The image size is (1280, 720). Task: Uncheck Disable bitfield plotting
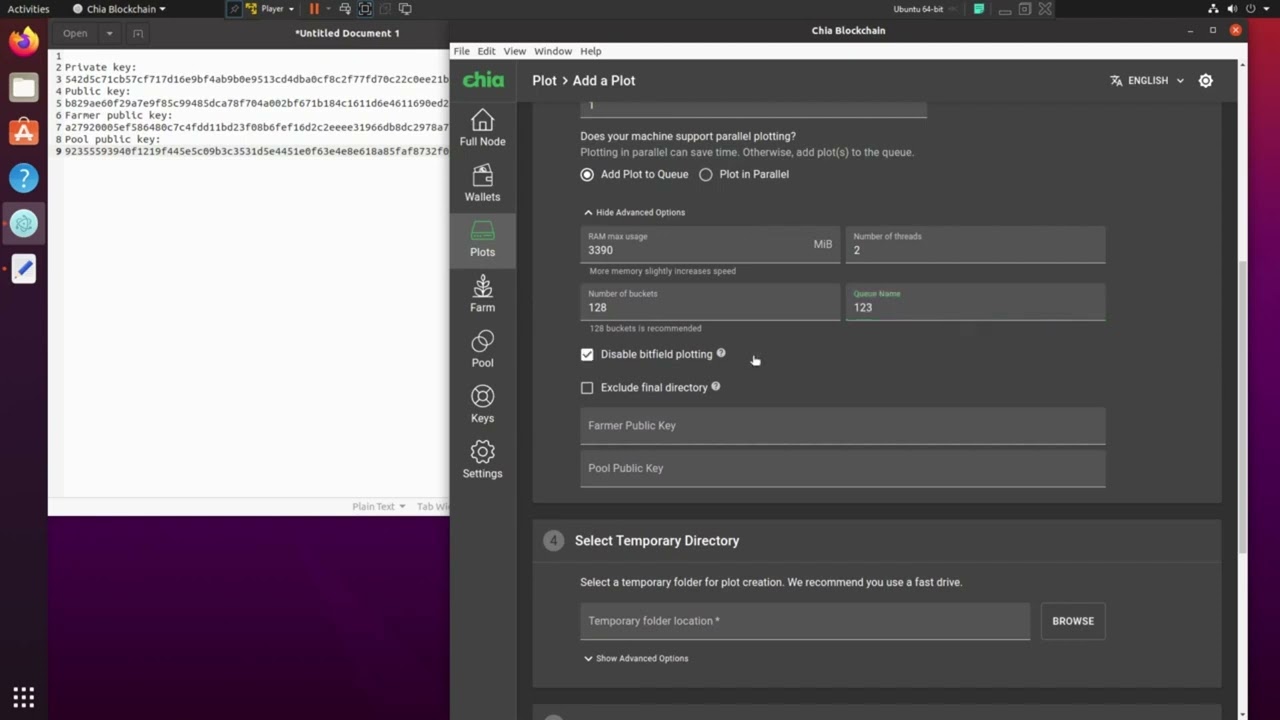(587, 354)
